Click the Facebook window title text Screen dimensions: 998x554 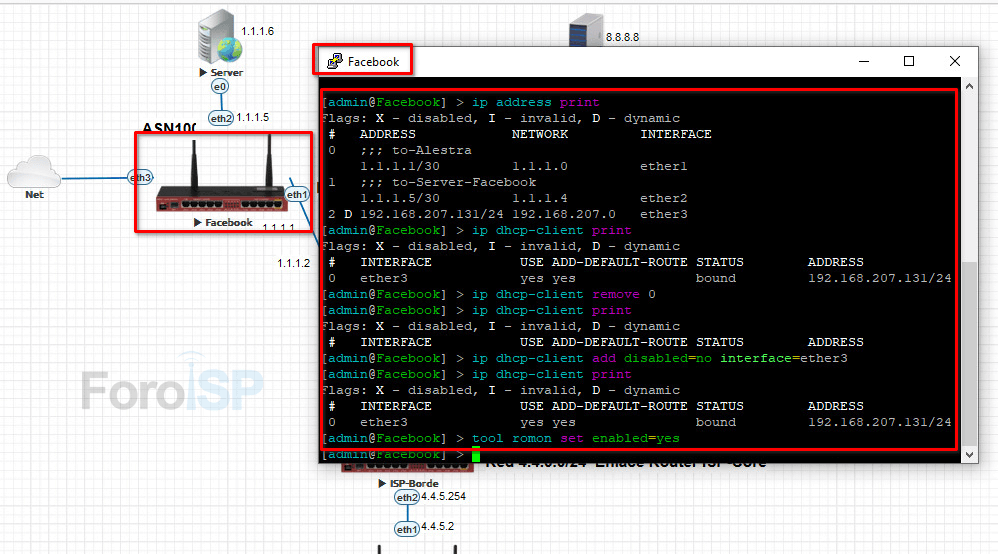click(374, 62)
